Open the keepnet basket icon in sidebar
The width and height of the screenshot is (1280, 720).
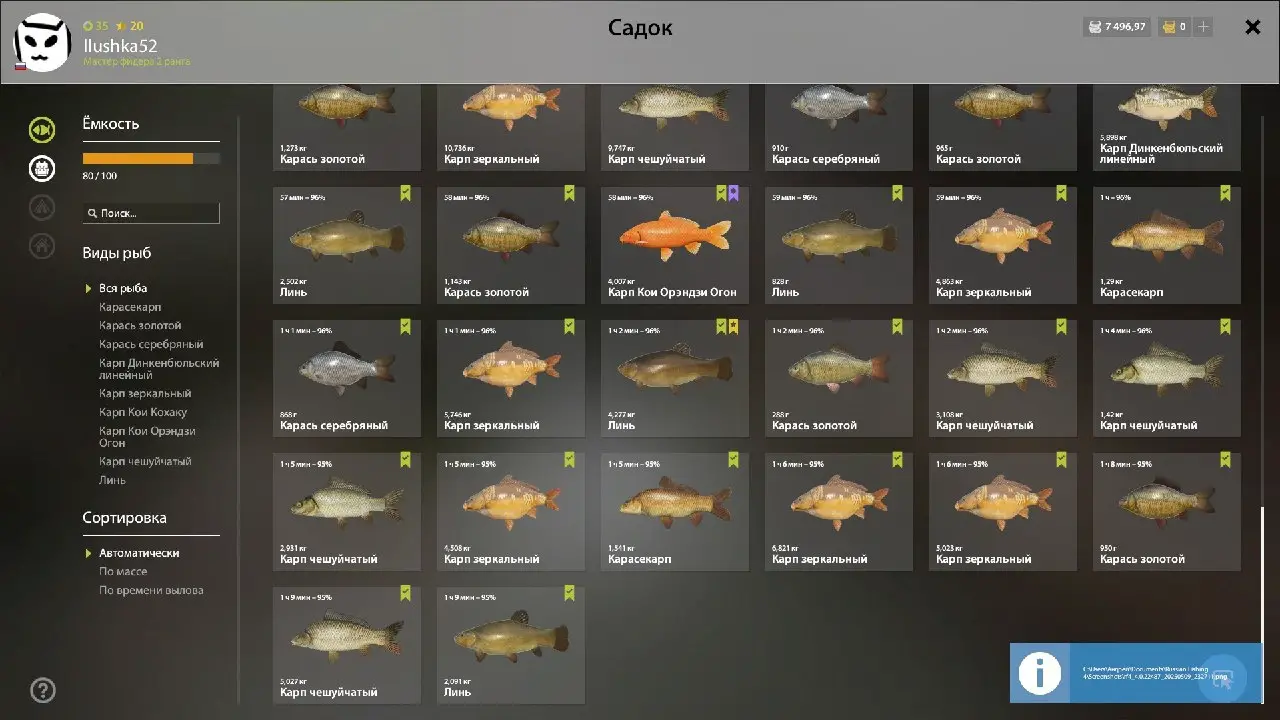42,168
